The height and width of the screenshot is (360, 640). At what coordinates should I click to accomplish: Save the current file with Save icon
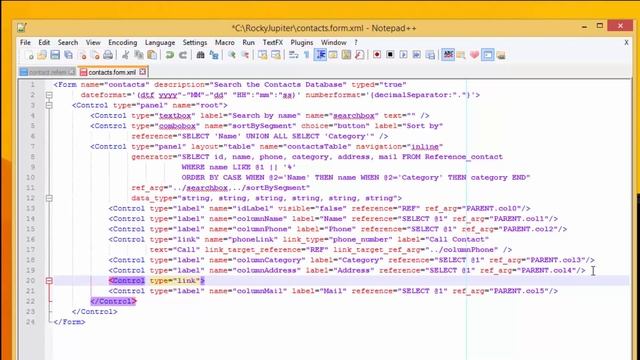(55, 55)
